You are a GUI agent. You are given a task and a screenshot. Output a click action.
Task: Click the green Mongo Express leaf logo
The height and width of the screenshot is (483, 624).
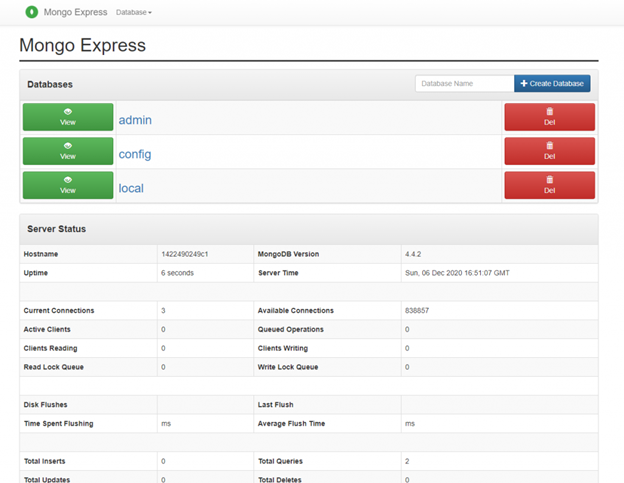click(x=31, y=12)
